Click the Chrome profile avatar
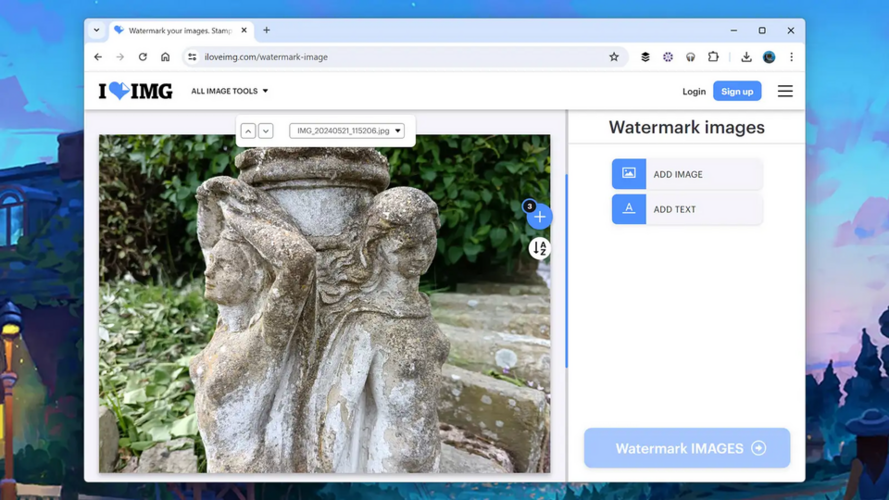The width and height of the screenshot is (889, 500). 769,57
